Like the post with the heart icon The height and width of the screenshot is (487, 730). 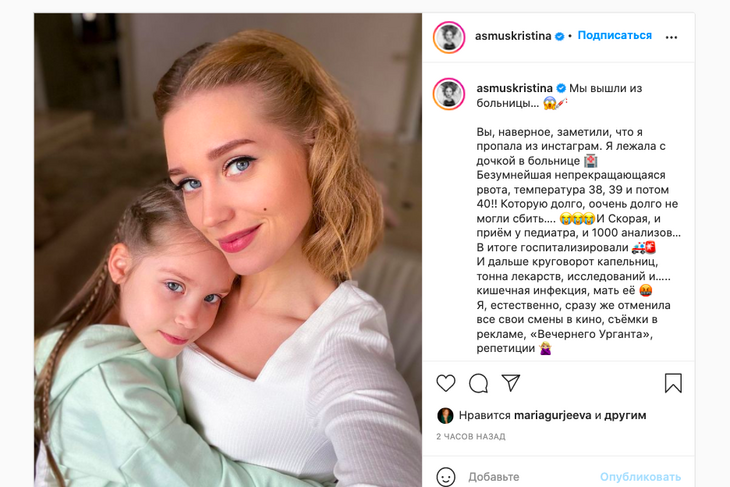click(x=446, y=383)
